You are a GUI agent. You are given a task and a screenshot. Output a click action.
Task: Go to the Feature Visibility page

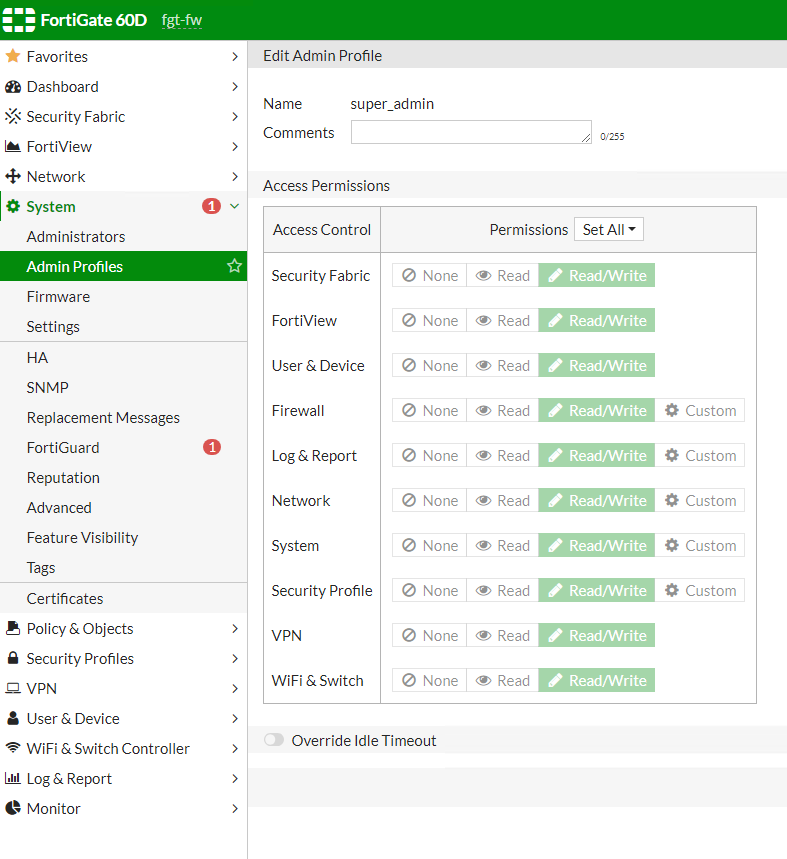tap(82, 538)
